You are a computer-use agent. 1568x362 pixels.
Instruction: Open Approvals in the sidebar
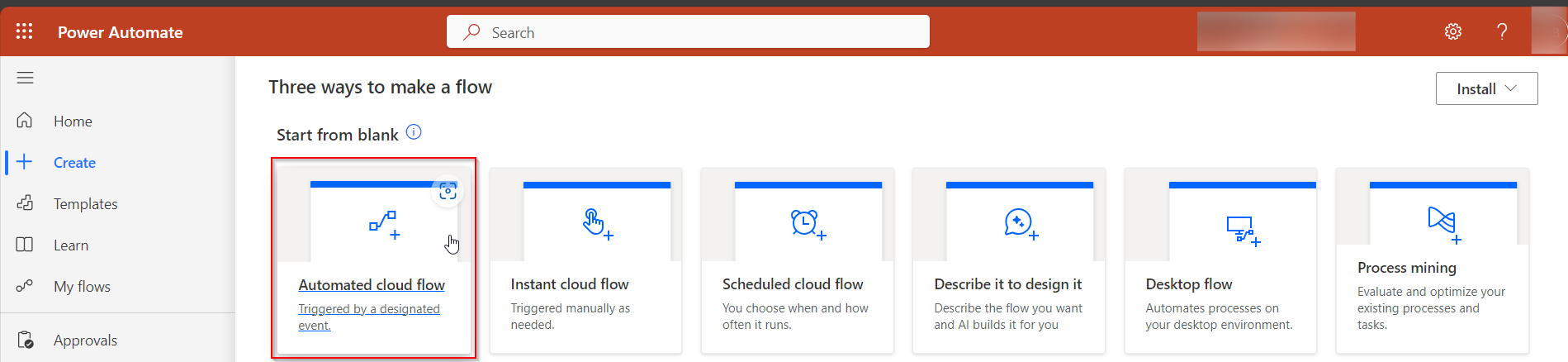point(85,341)
